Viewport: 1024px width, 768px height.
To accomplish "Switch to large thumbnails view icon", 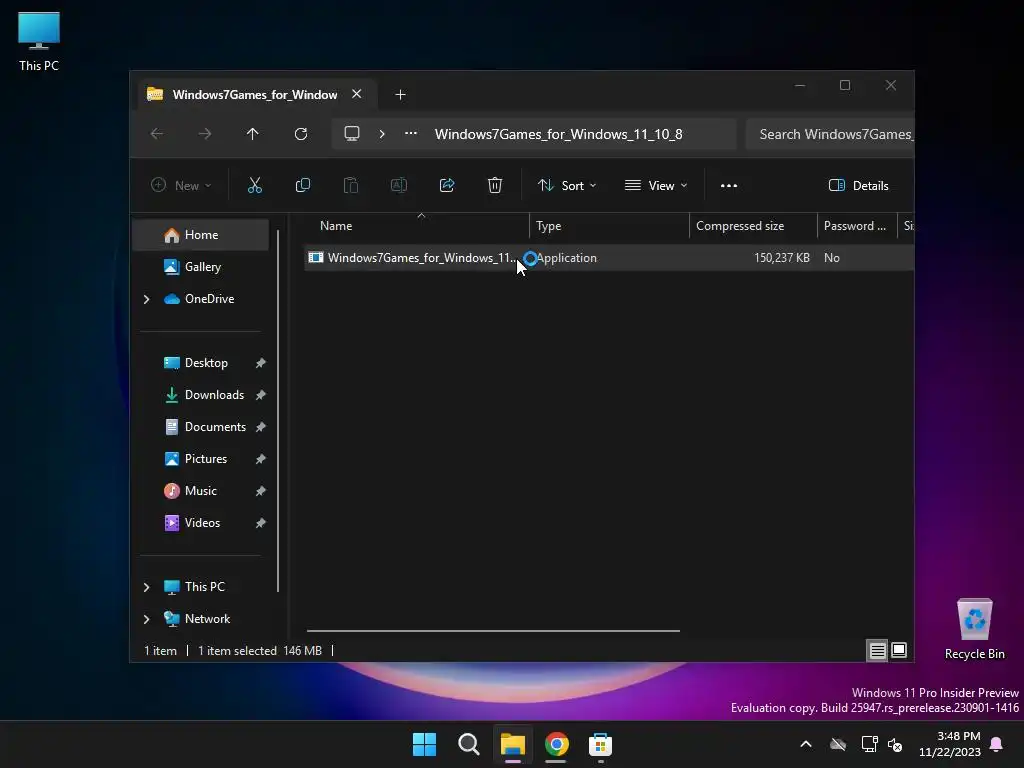I will point(899,650).
